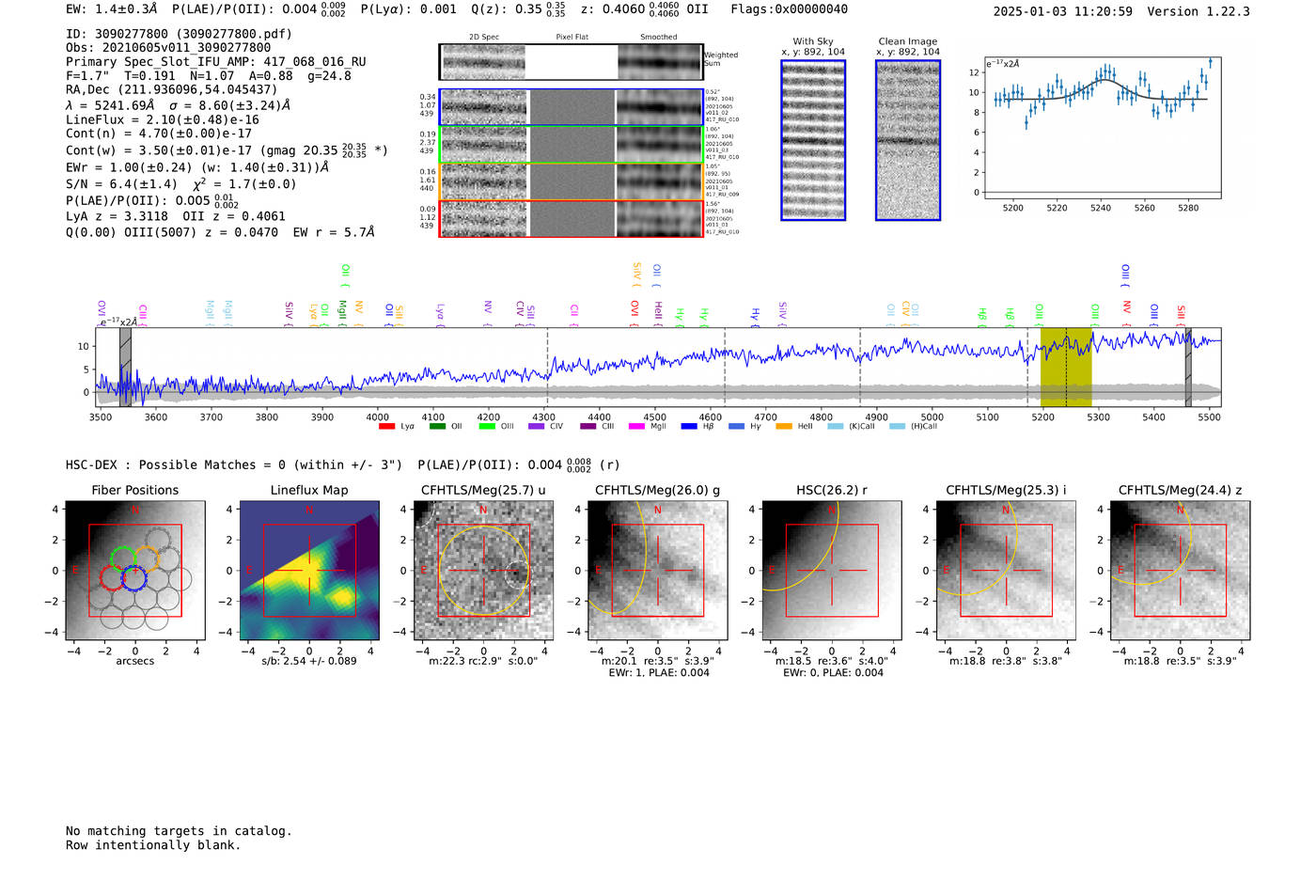
Task: Click the Gaussian line fit plot
Action: pyautogui.click(x=1103, y=127)
